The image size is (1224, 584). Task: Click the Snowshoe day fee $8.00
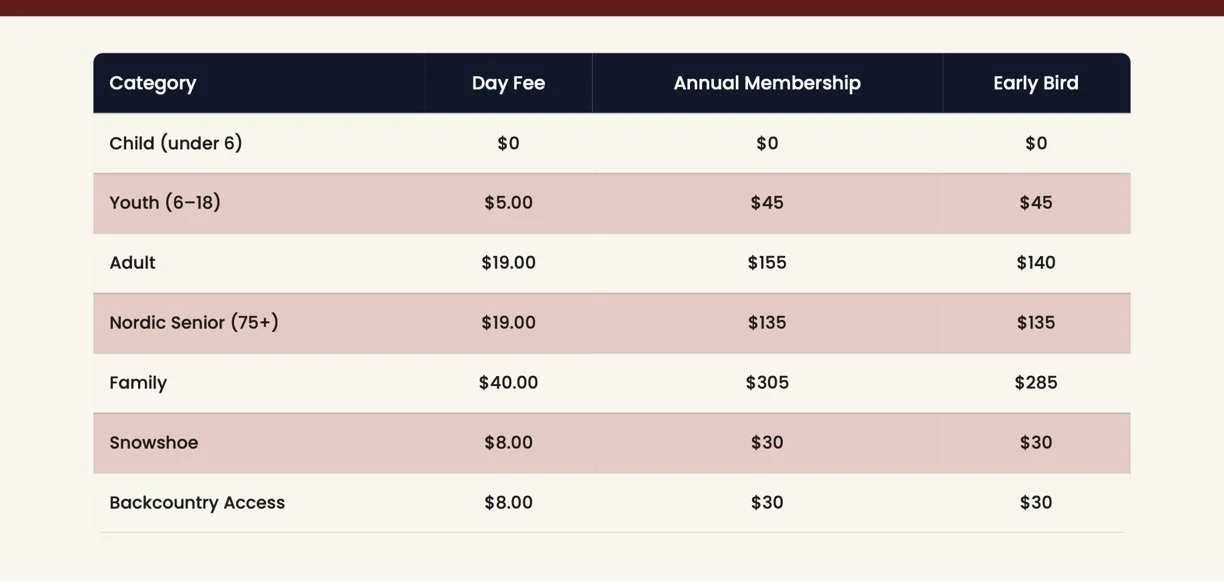pyautogui.click(x=508, y=443)
